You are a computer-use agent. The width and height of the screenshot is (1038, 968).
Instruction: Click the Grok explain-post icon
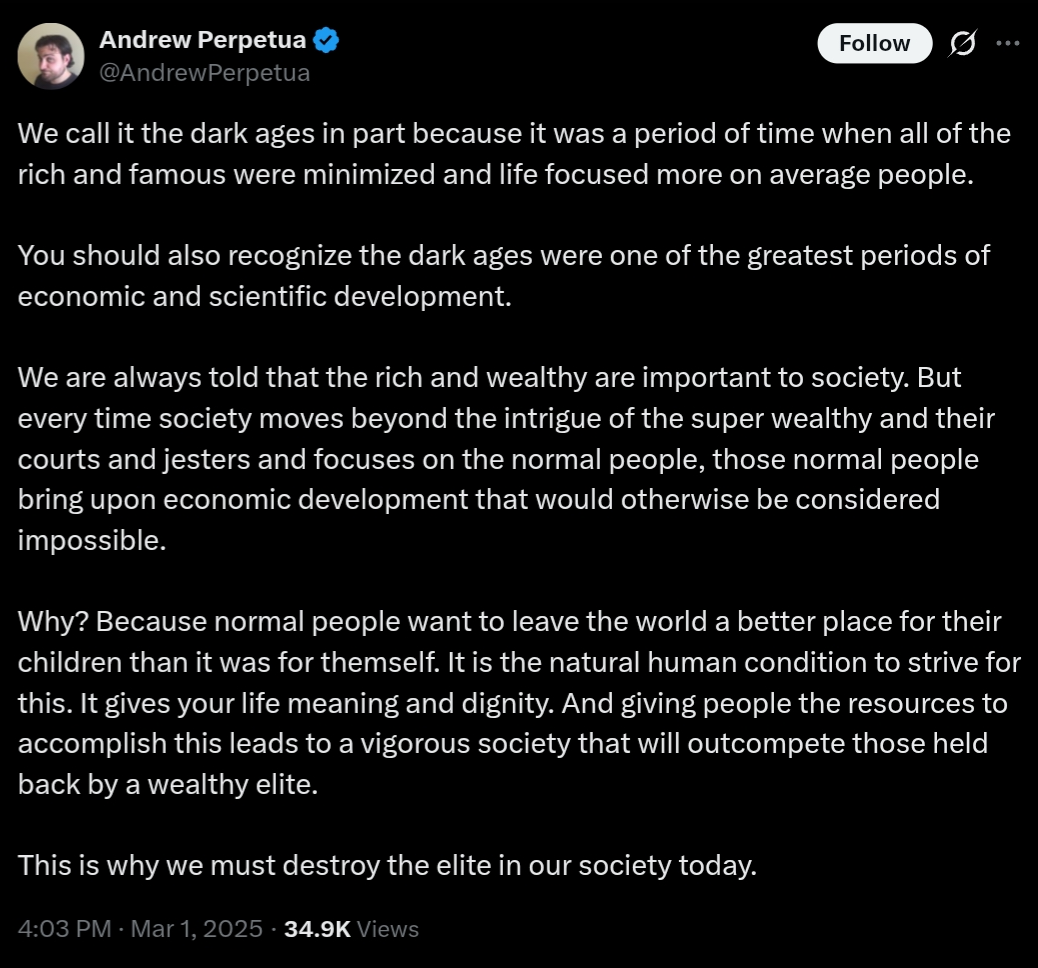coord(962,44)
